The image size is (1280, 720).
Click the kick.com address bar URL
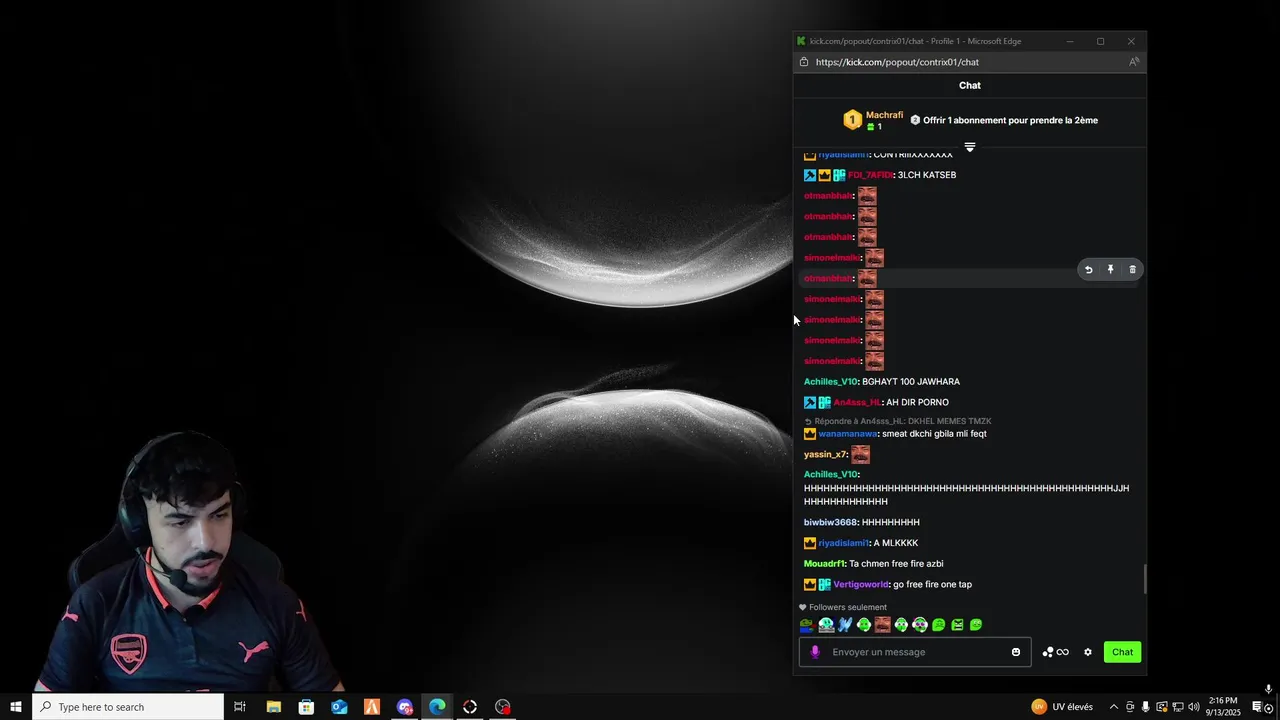coord(897,62)
